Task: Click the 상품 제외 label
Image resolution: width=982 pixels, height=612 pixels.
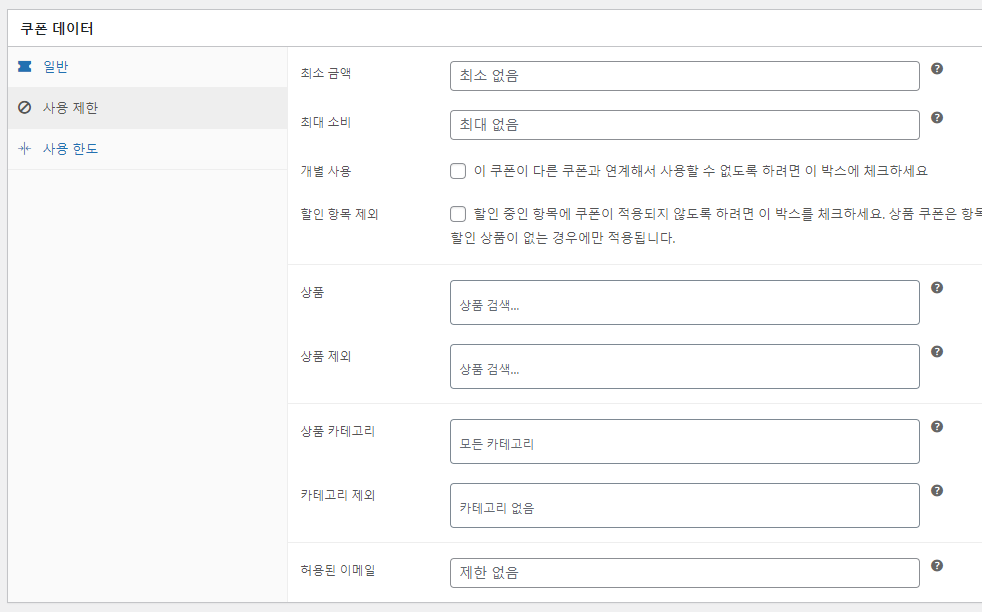Action: coord(326,356)
